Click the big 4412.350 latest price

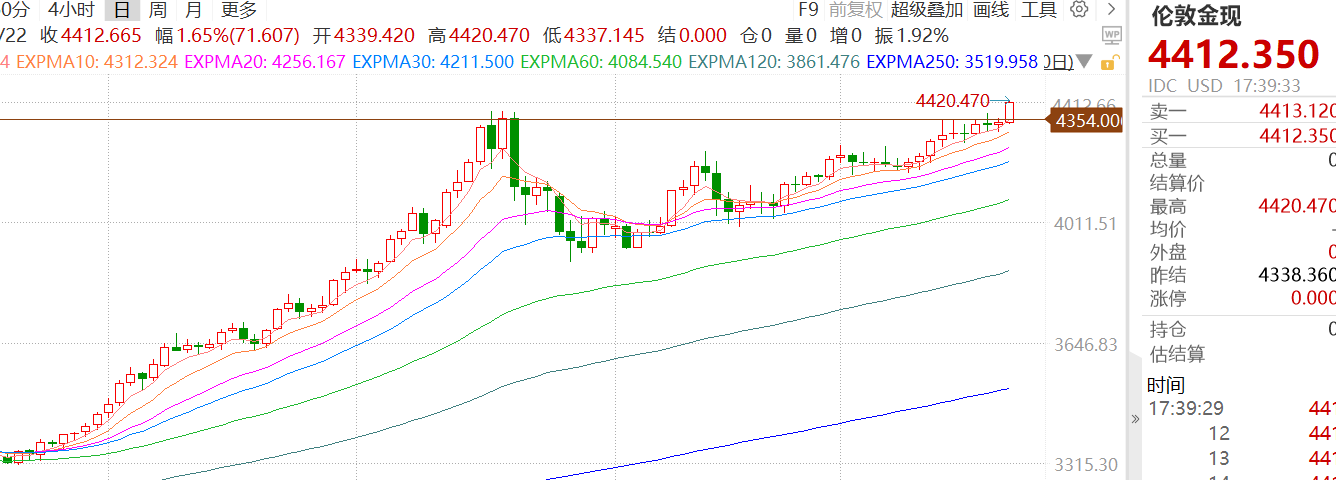pyautogui.click(x=1234, y=55)
